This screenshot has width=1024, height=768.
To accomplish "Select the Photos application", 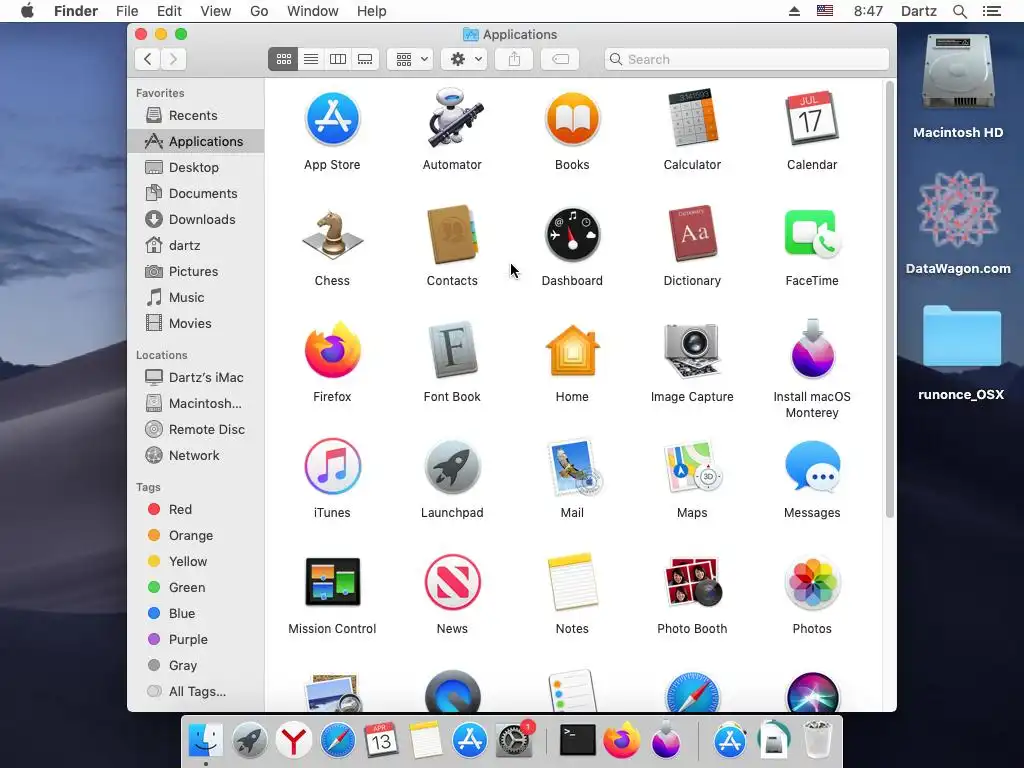I will (812, 583).
